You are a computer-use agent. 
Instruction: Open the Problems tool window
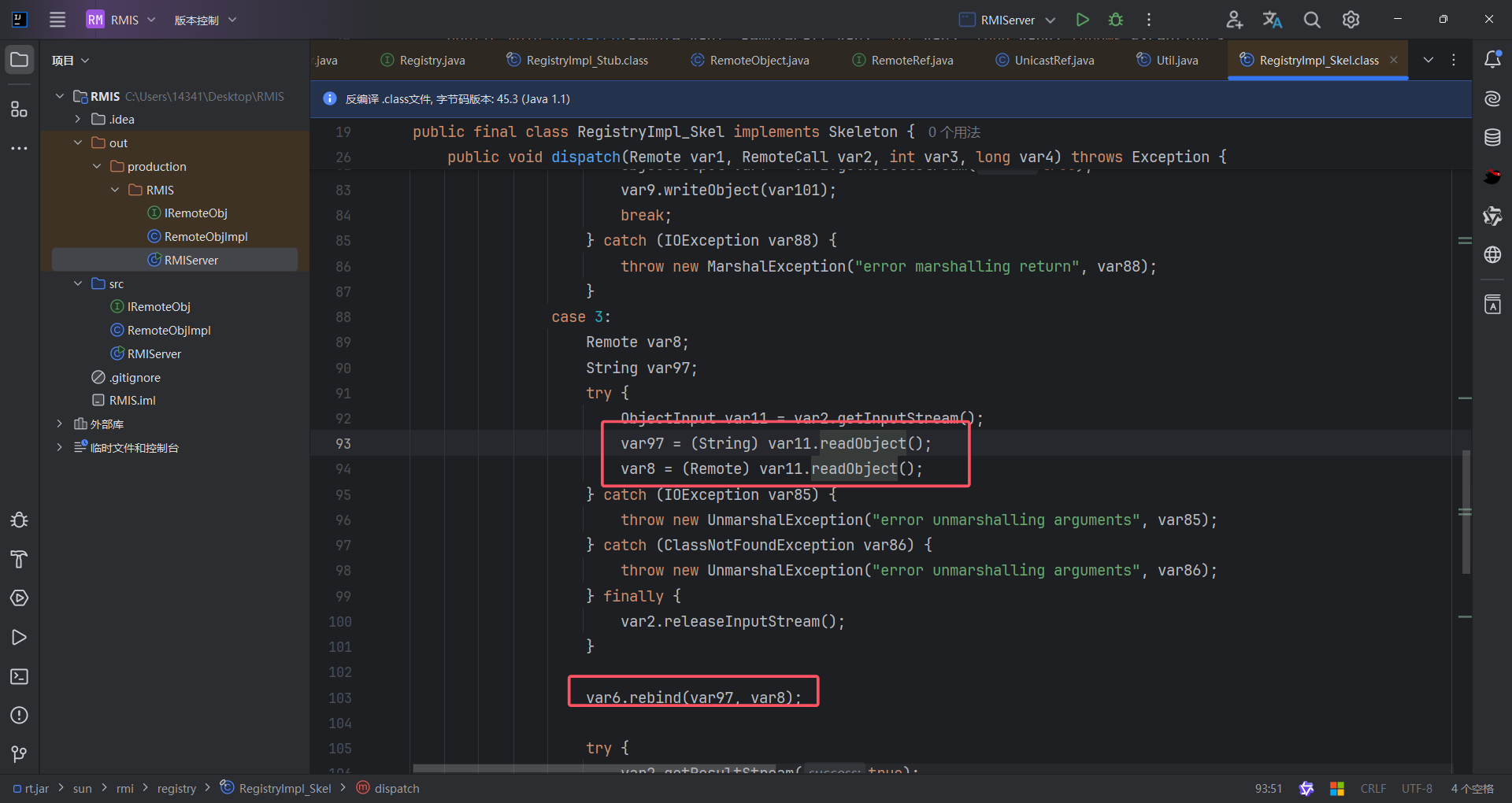pos(20,716)
